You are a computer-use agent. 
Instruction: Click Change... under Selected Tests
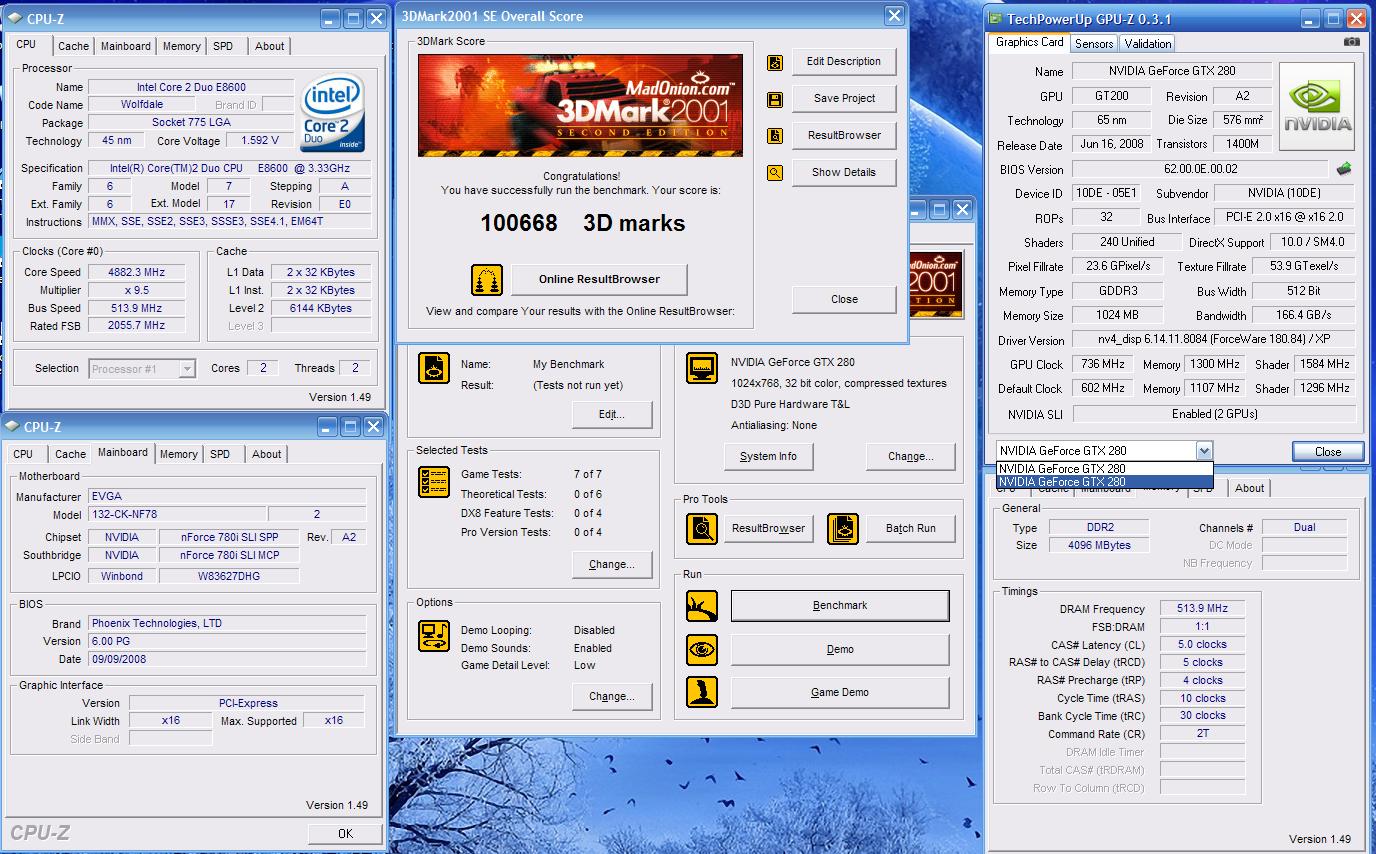point(612,564)
